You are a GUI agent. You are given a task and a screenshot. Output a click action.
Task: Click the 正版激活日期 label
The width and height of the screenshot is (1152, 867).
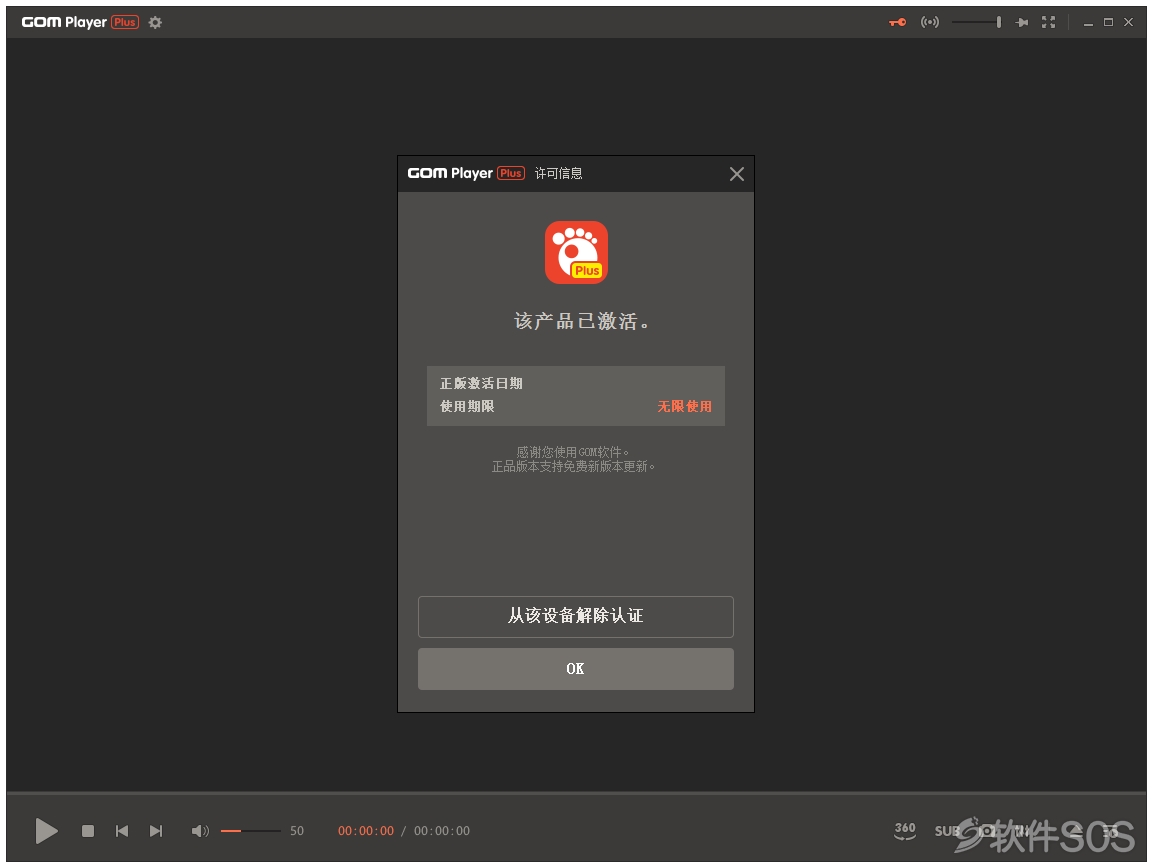coord(481,384)
